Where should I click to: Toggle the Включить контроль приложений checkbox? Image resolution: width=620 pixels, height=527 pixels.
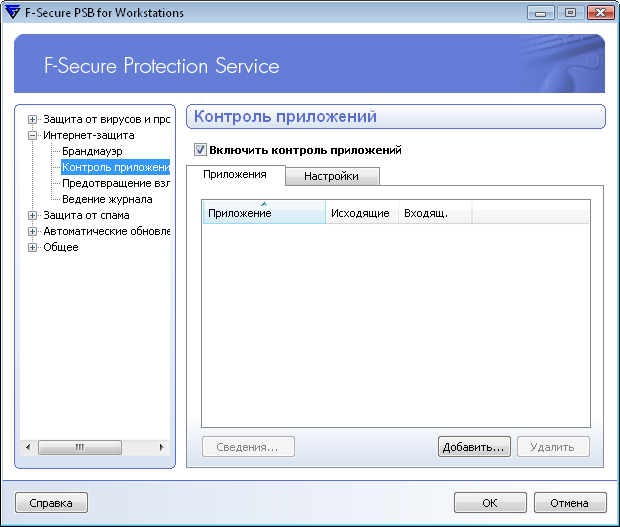200,150
